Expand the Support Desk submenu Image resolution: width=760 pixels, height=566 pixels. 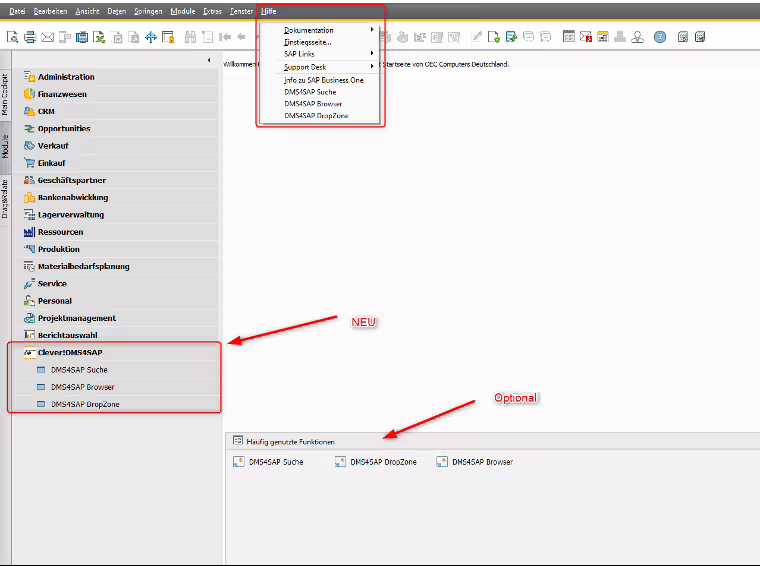305,67
